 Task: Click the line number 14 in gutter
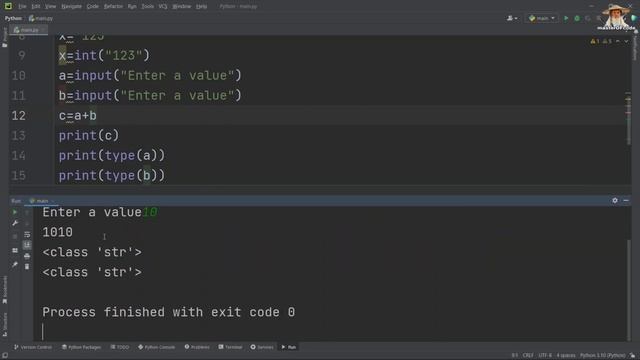[18, 156]
